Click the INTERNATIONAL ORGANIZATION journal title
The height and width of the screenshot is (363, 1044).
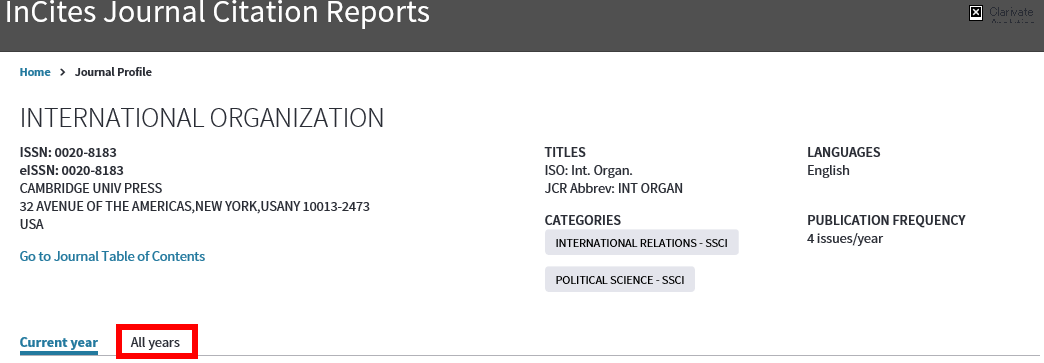coord(202,118)
